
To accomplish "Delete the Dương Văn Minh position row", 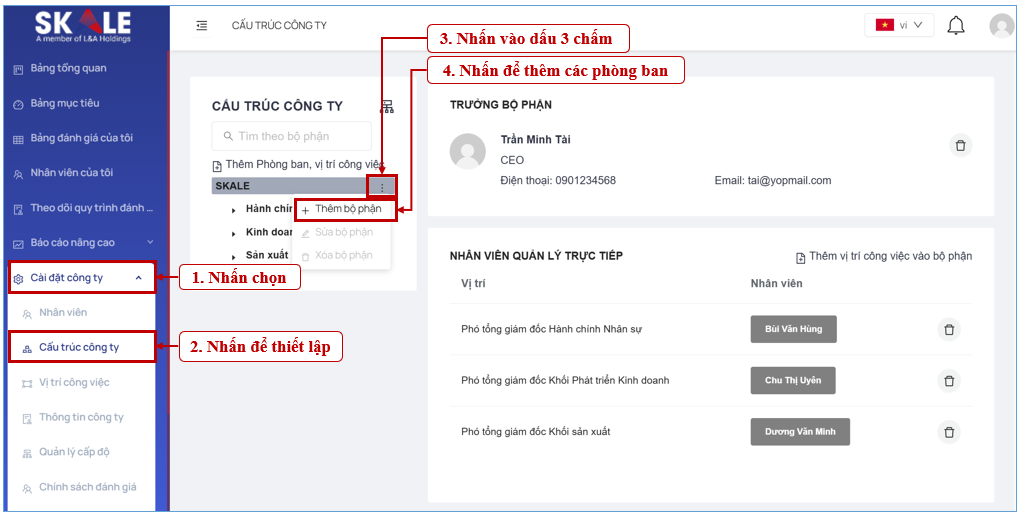I will (x=949, y=432).
